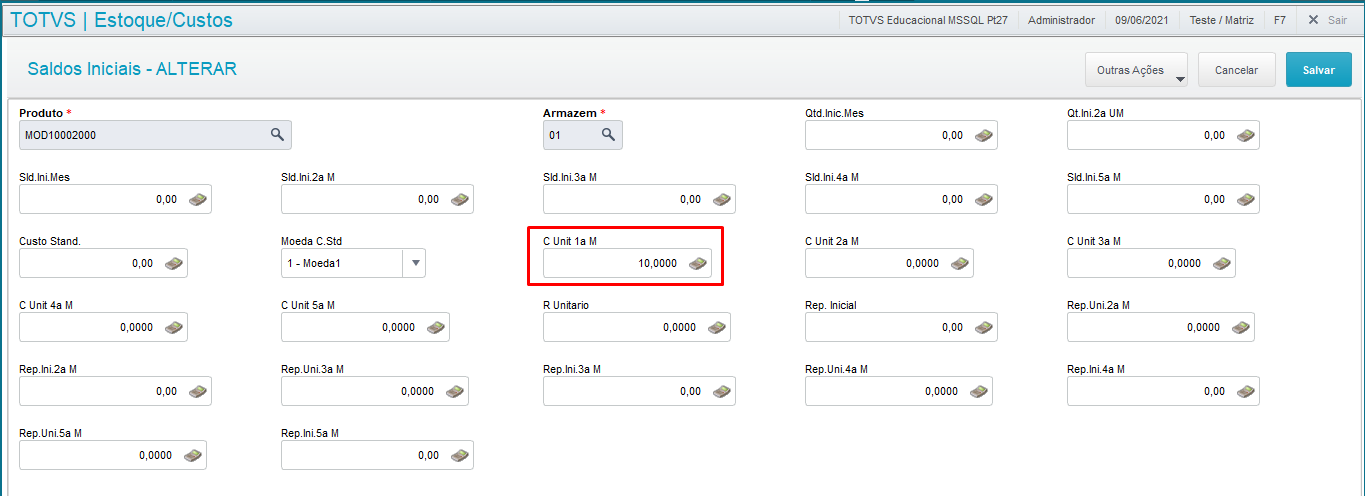Open calculator icon for Rep.Uni.2a M
Viewport: 1365px width, 496px height.
[x=1242, y=327]
